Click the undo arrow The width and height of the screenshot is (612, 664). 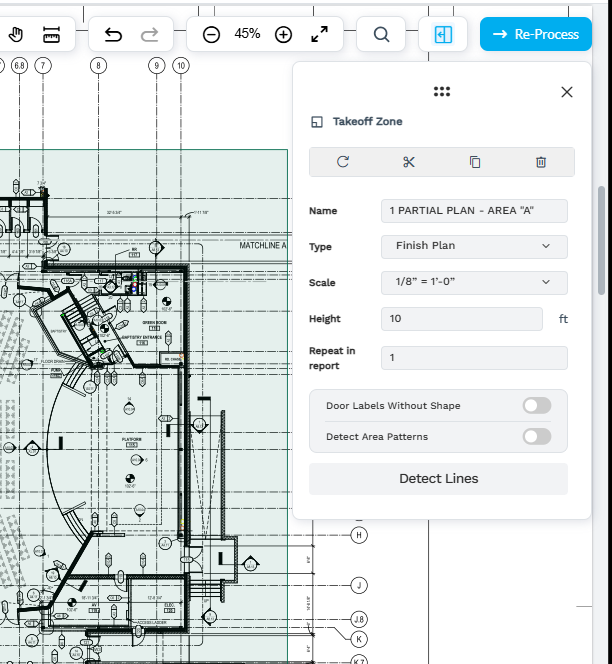pos(113,35)
